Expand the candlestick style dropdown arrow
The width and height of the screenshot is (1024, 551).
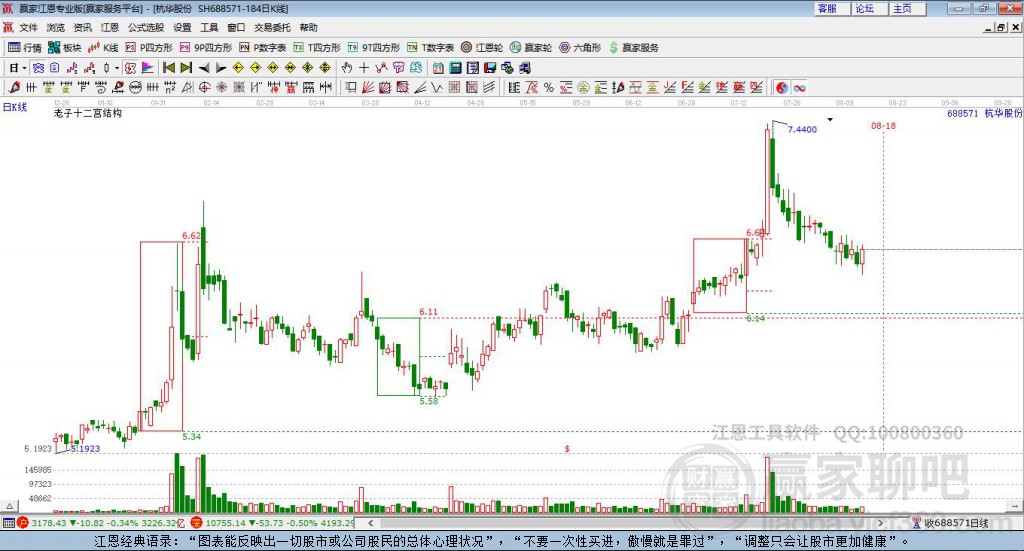click(117, 68)
